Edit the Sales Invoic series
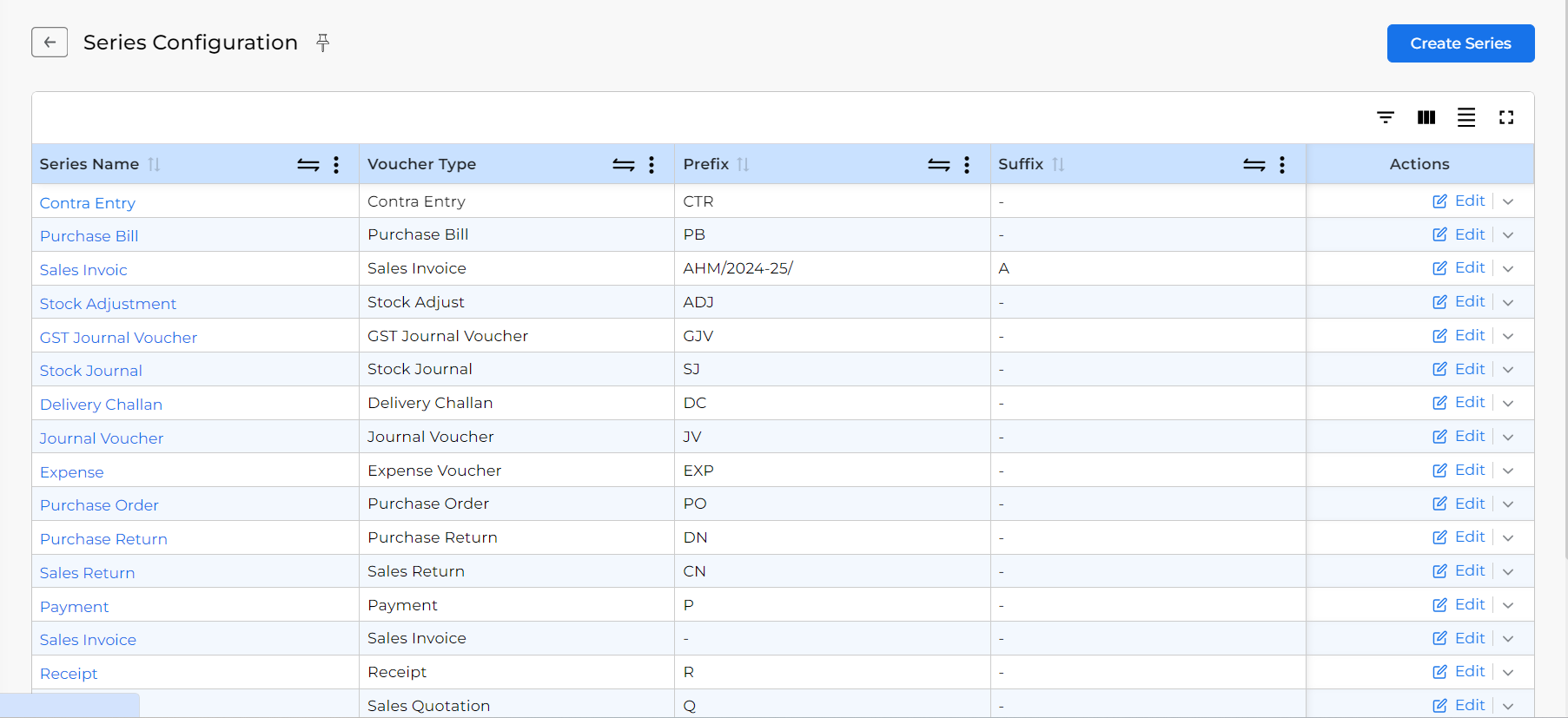This screenshot has height=718, width=1568. 1459,267
